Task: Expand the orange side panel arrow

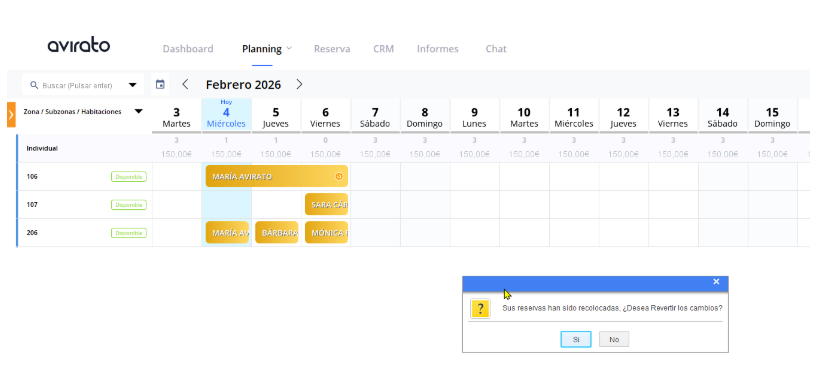Action: coord(11,114)
